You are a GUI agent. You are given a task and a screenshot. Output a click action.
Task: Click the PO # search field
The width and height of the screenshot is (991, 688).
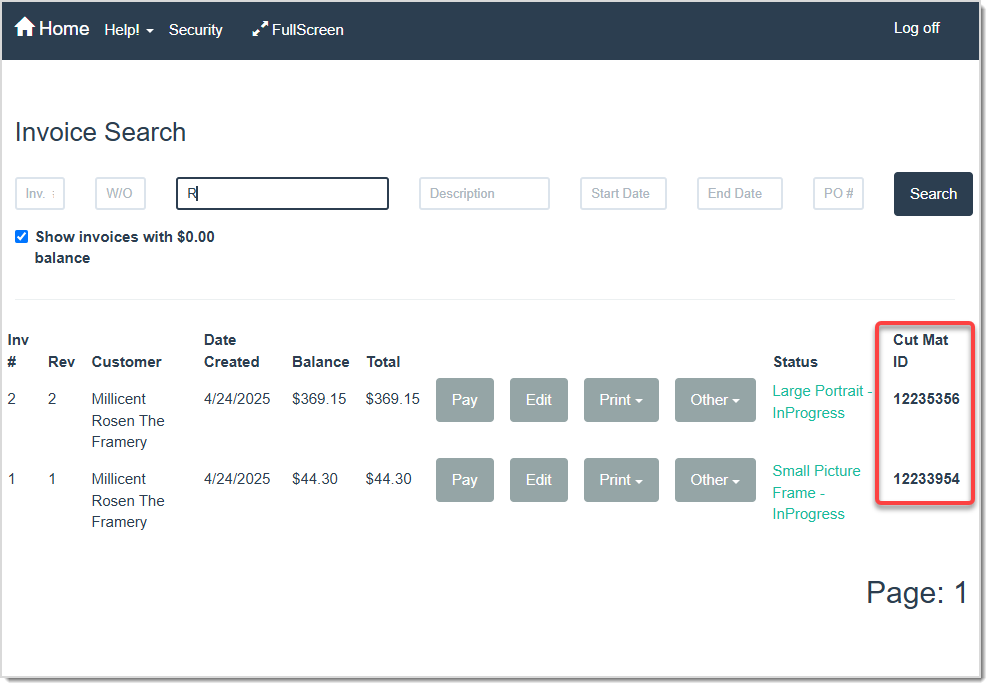838,193
